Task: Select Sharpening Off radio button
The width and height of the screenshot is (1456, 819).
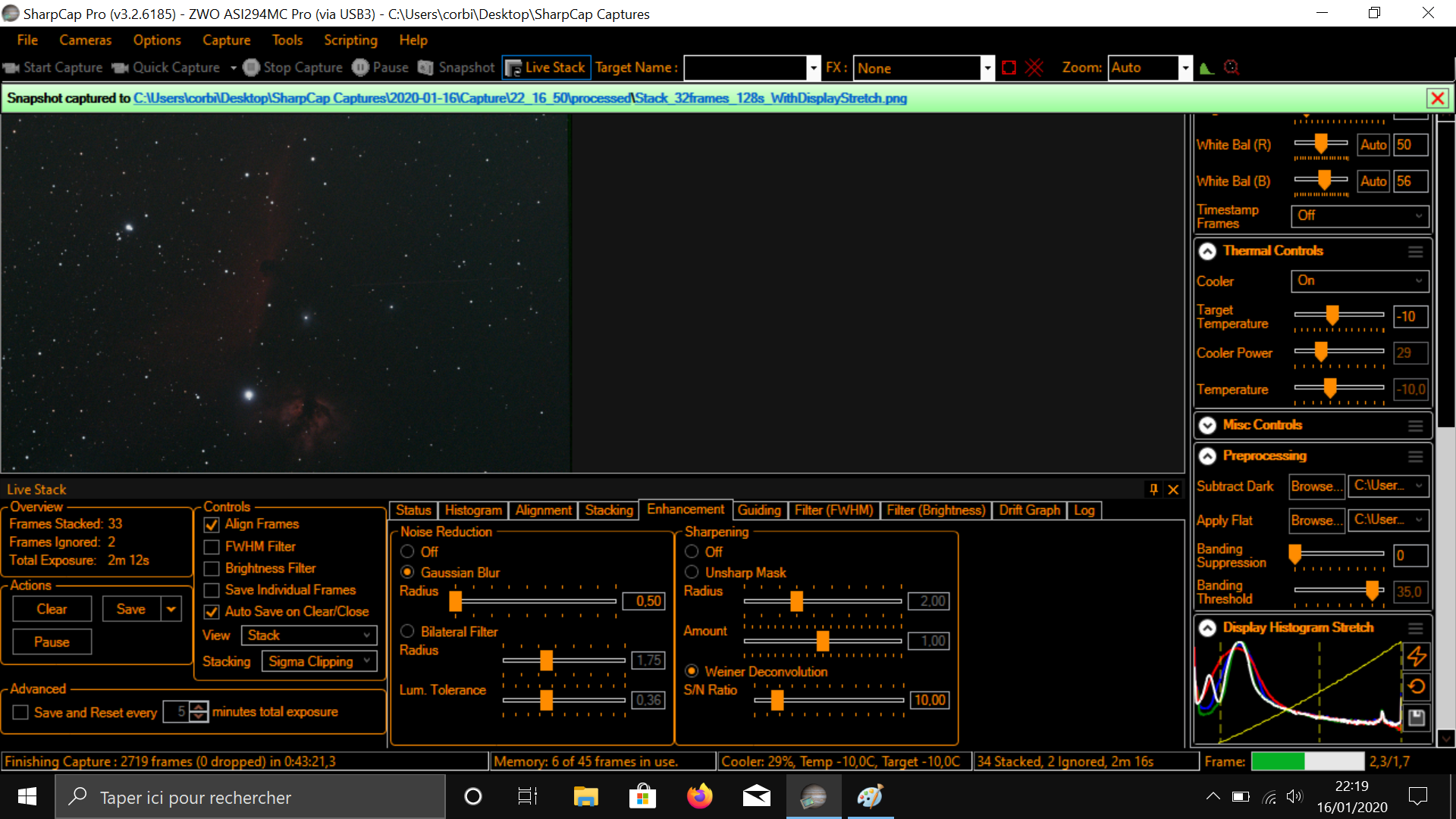Action: [692, 551]
